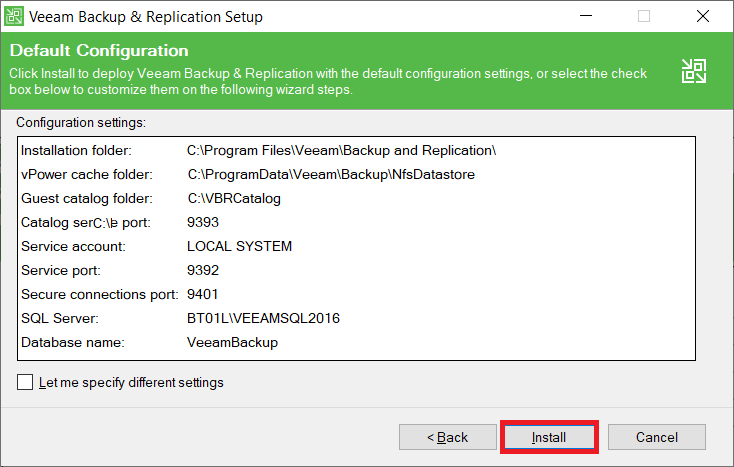This screenshot has width=734, height=467.
Task: Click the Service port value 9392
Action: point(202,270)
